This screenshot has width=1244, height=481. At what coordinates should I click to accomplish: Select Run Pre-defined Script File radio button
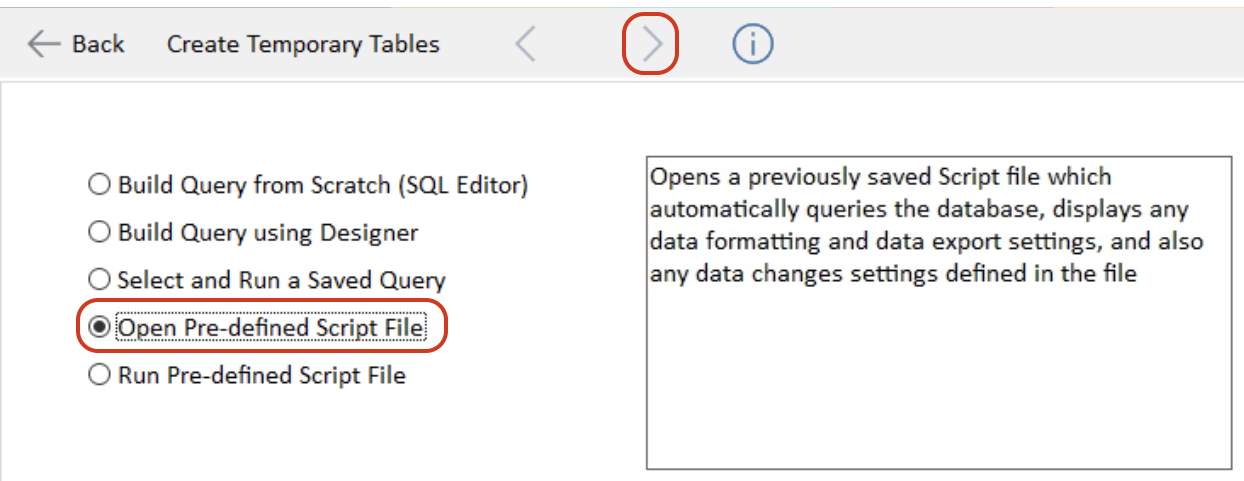click(99, 376)
